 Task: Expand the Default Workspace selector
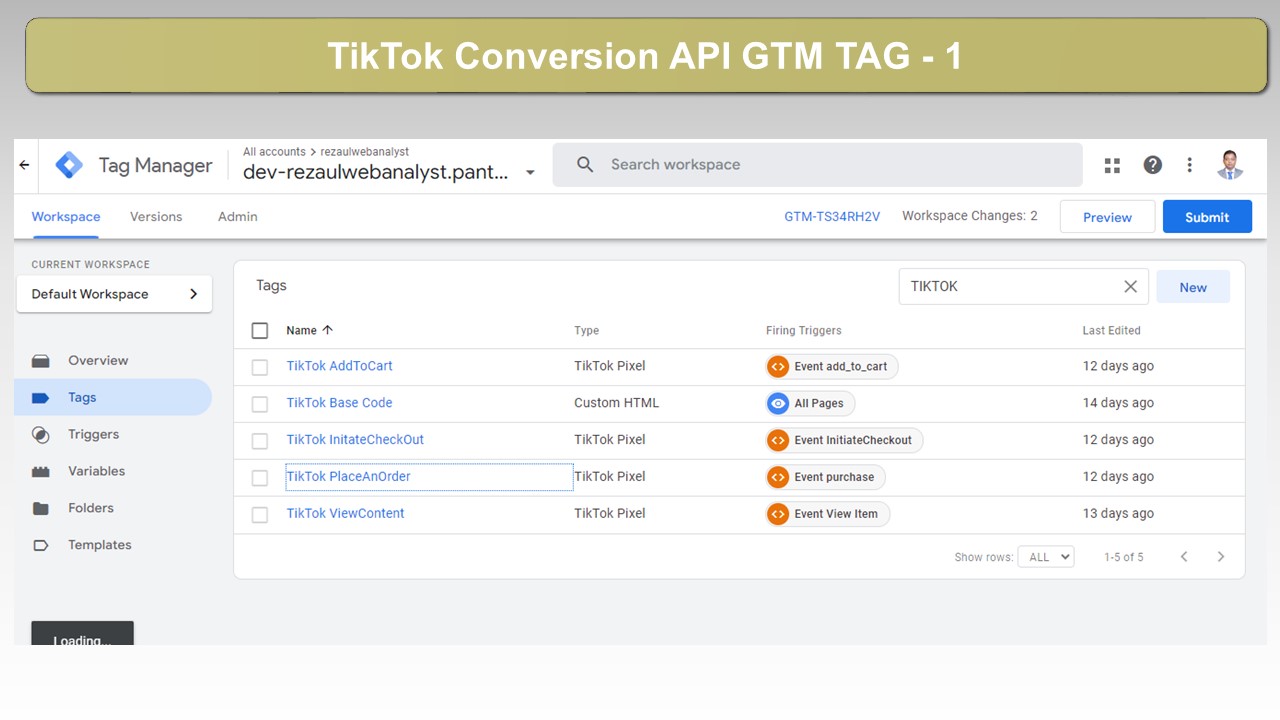pos(114,294)
